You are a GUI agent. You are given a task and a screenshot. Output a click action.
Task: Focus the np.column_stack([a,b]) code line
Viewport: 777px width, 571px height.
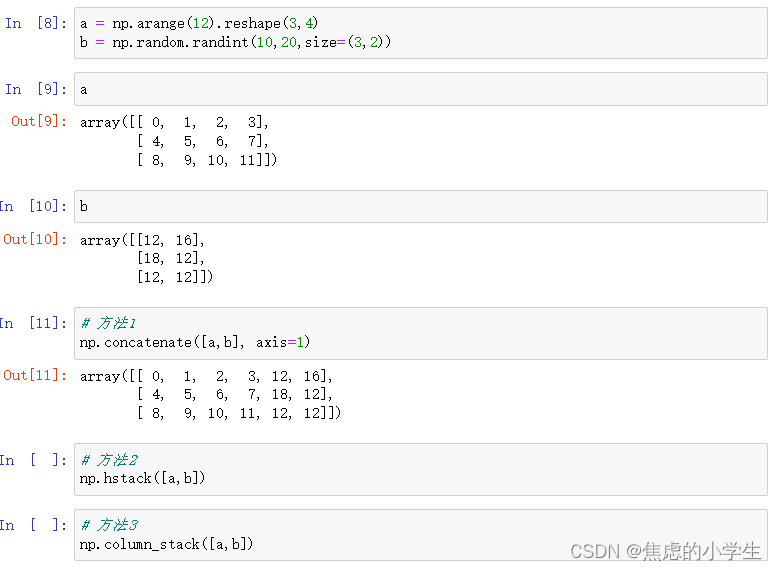coord(167,544)
